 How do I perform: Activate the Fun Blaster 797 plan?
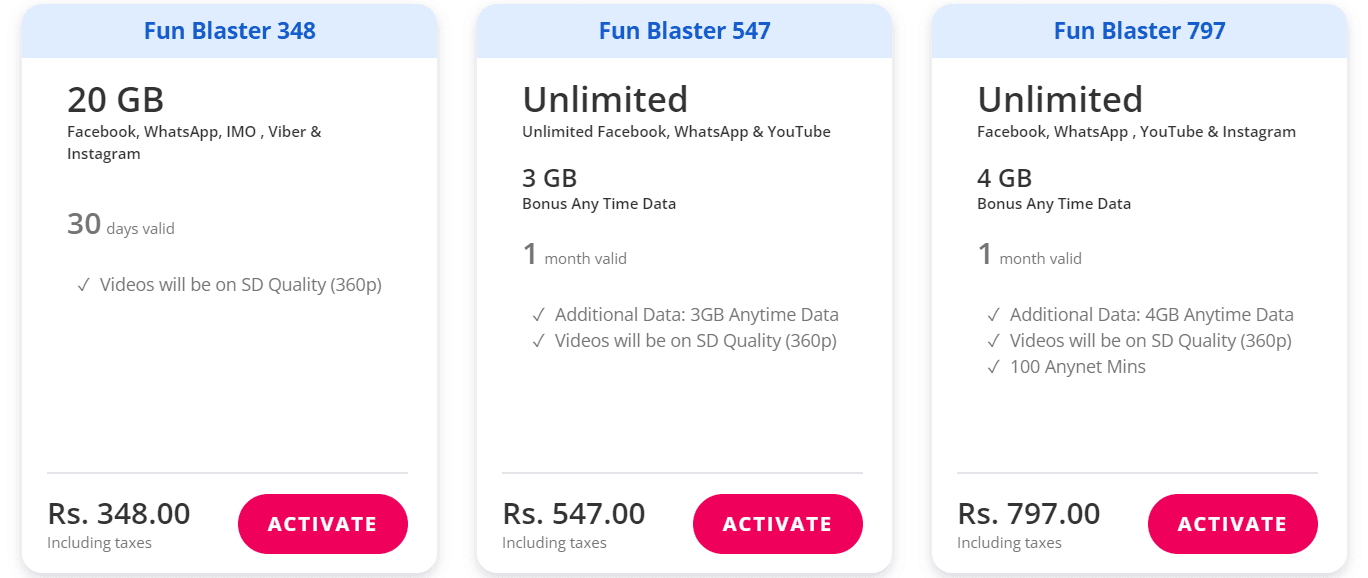pos(1232,523)
